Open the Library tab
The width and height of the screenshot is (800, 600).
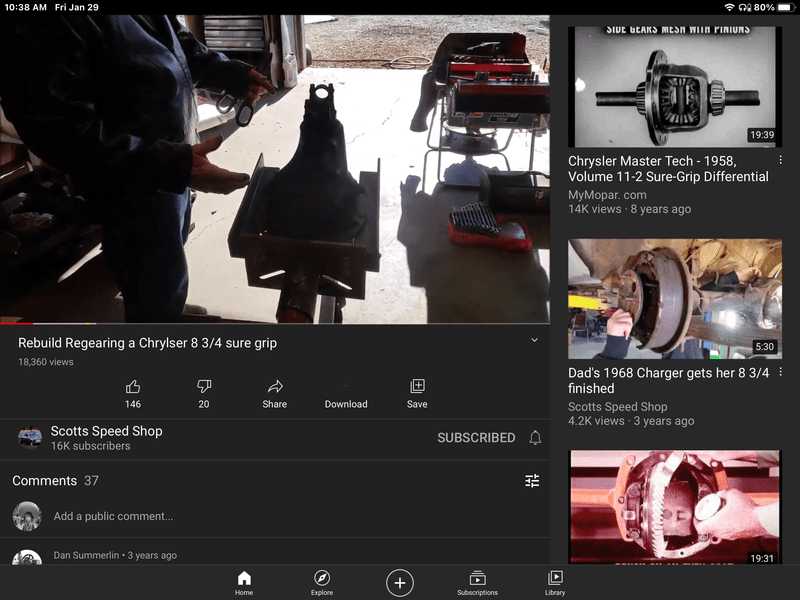(x=555, y=583)
